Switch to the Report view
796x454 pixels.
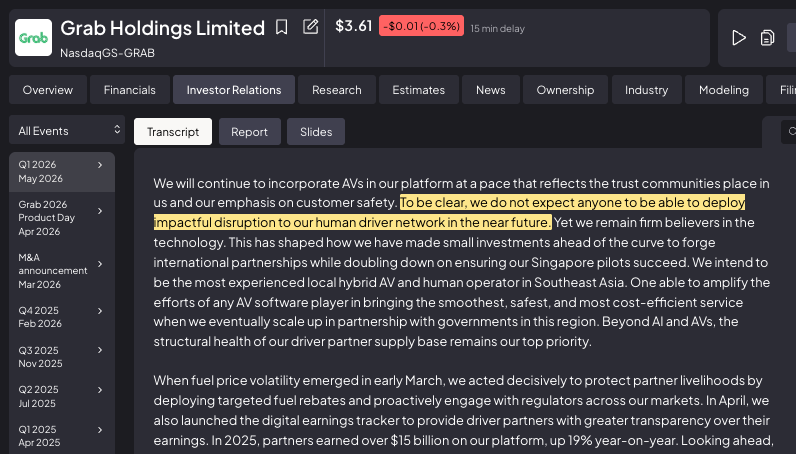[x=249, y=132]
